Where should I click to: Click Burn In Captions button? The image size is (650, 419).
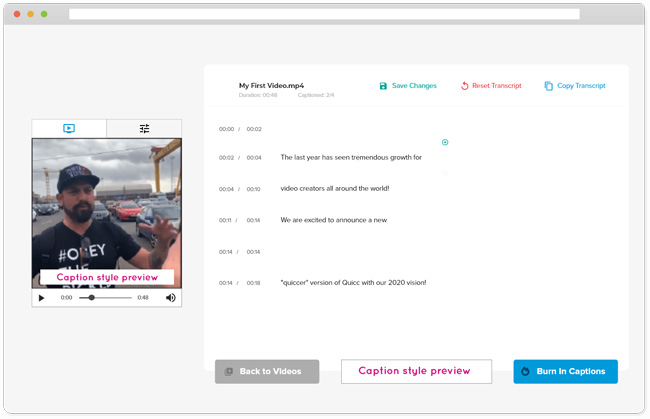click(565, 371)
